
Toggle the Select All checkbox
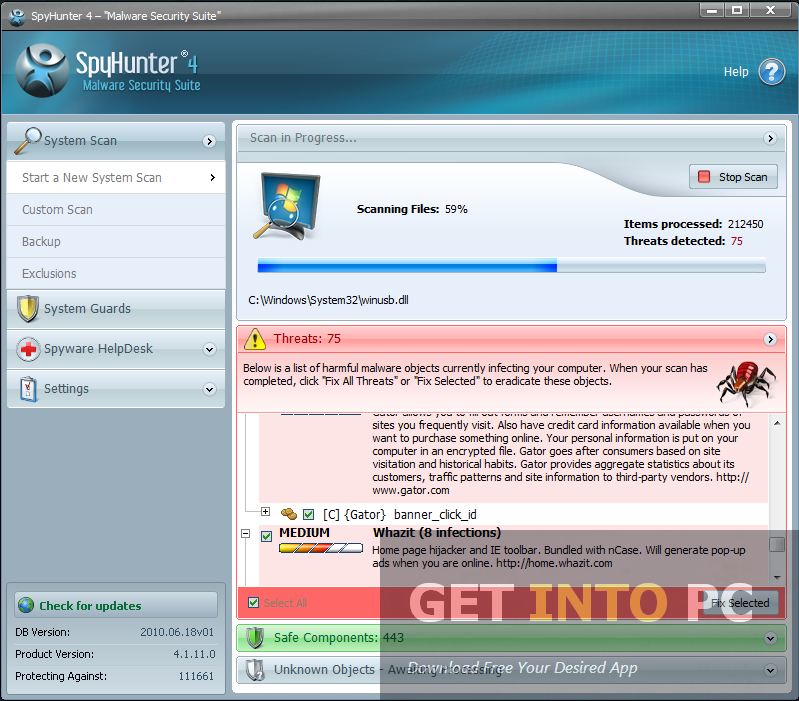click(x=253, y=602)
